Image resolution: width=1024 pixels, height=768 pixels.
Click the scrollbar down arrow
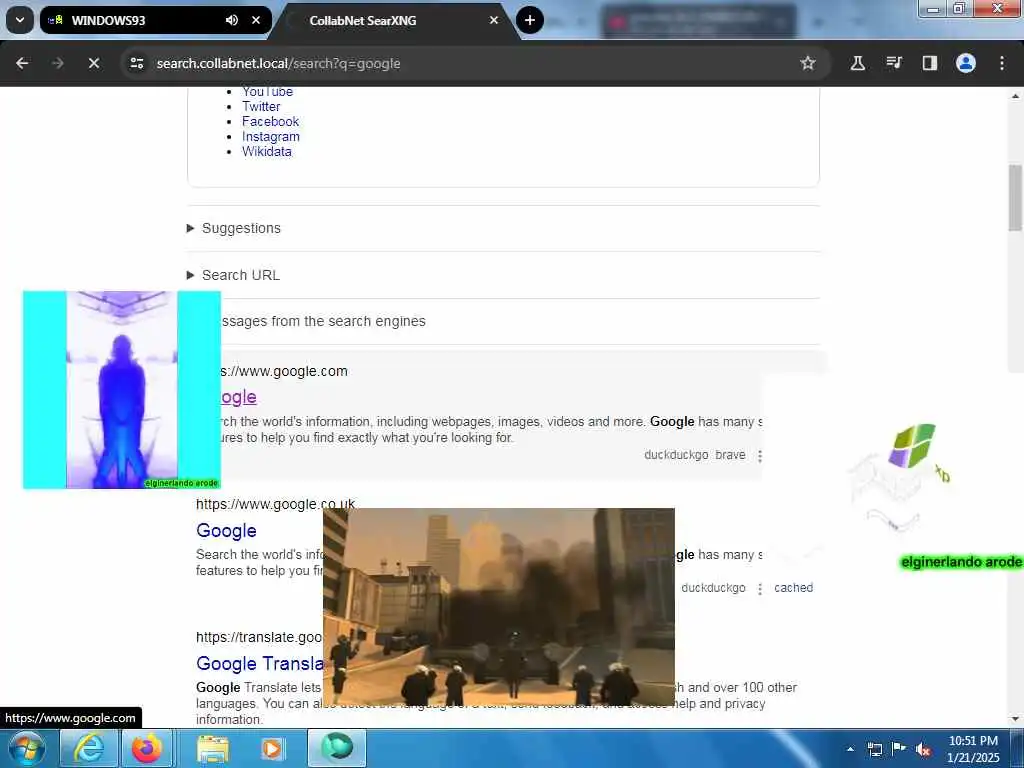tap(1015, 719)
